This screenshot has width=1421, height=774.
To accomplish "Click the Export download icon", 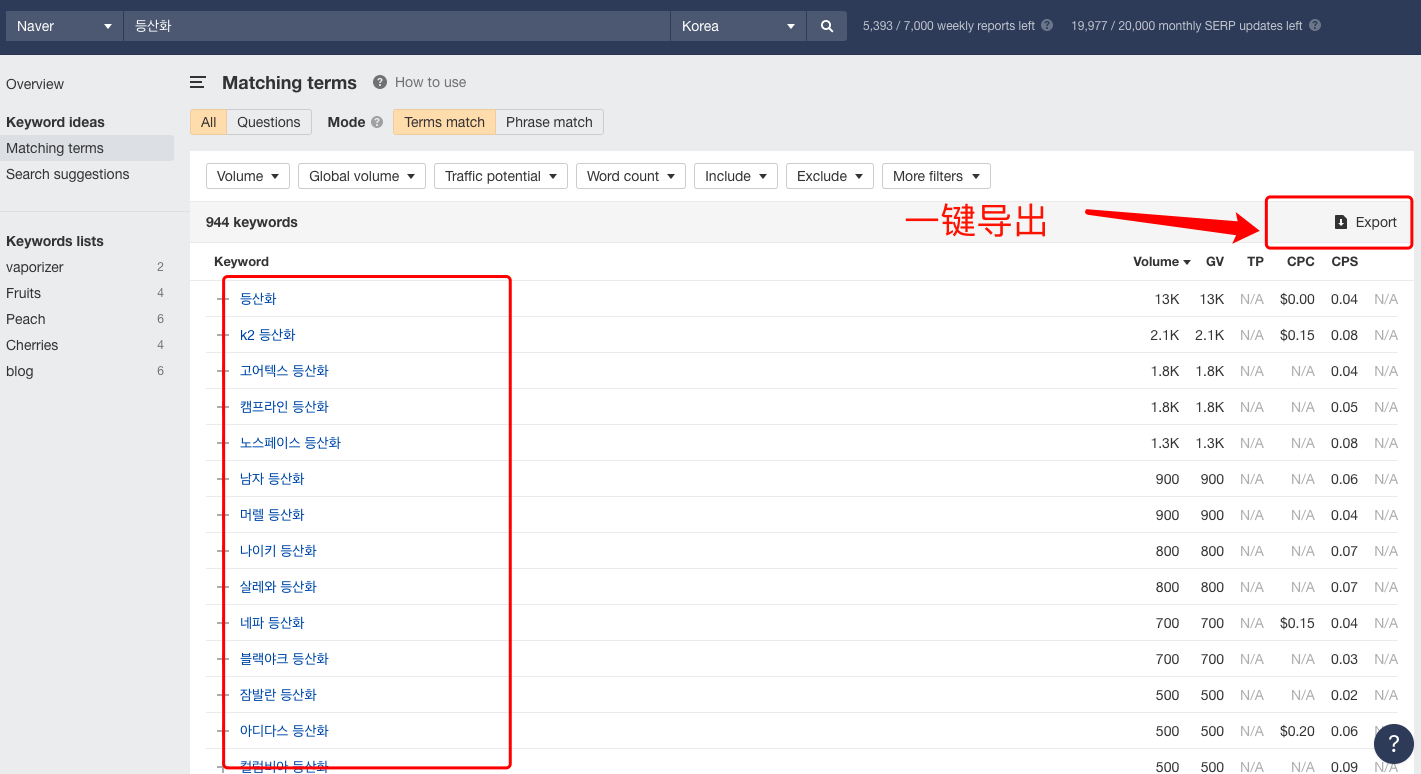I will [x=1341, y=222].
